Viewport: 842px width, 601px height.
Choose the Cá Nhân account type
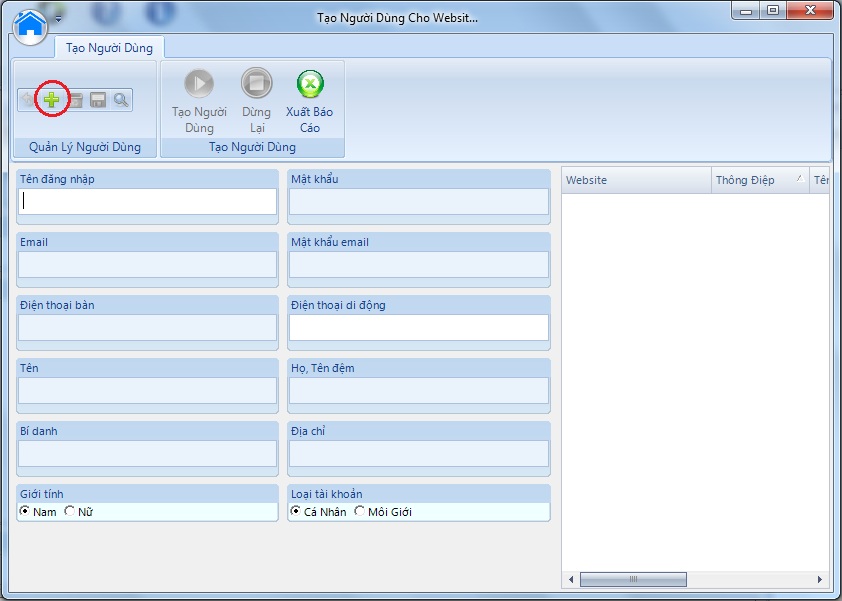tap(296, 512)
